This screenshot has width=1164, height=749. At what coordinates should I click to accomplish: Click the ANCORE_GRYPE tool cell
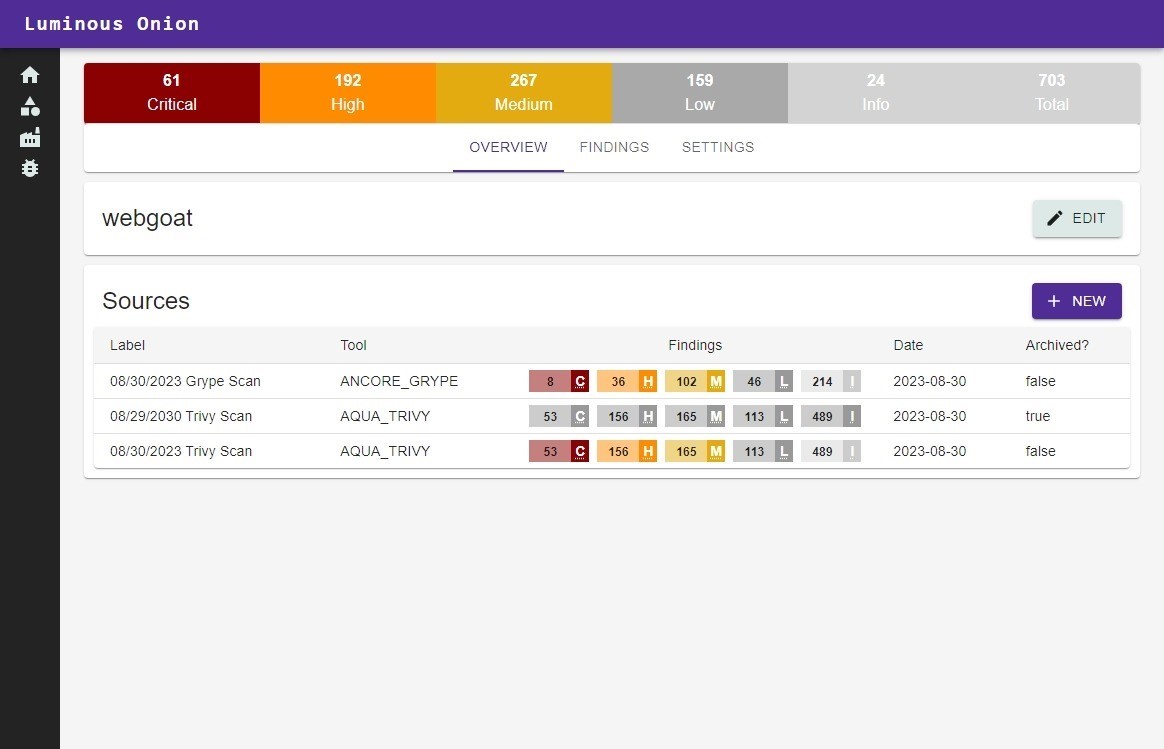pyautogui.click(x=399, y=381)
